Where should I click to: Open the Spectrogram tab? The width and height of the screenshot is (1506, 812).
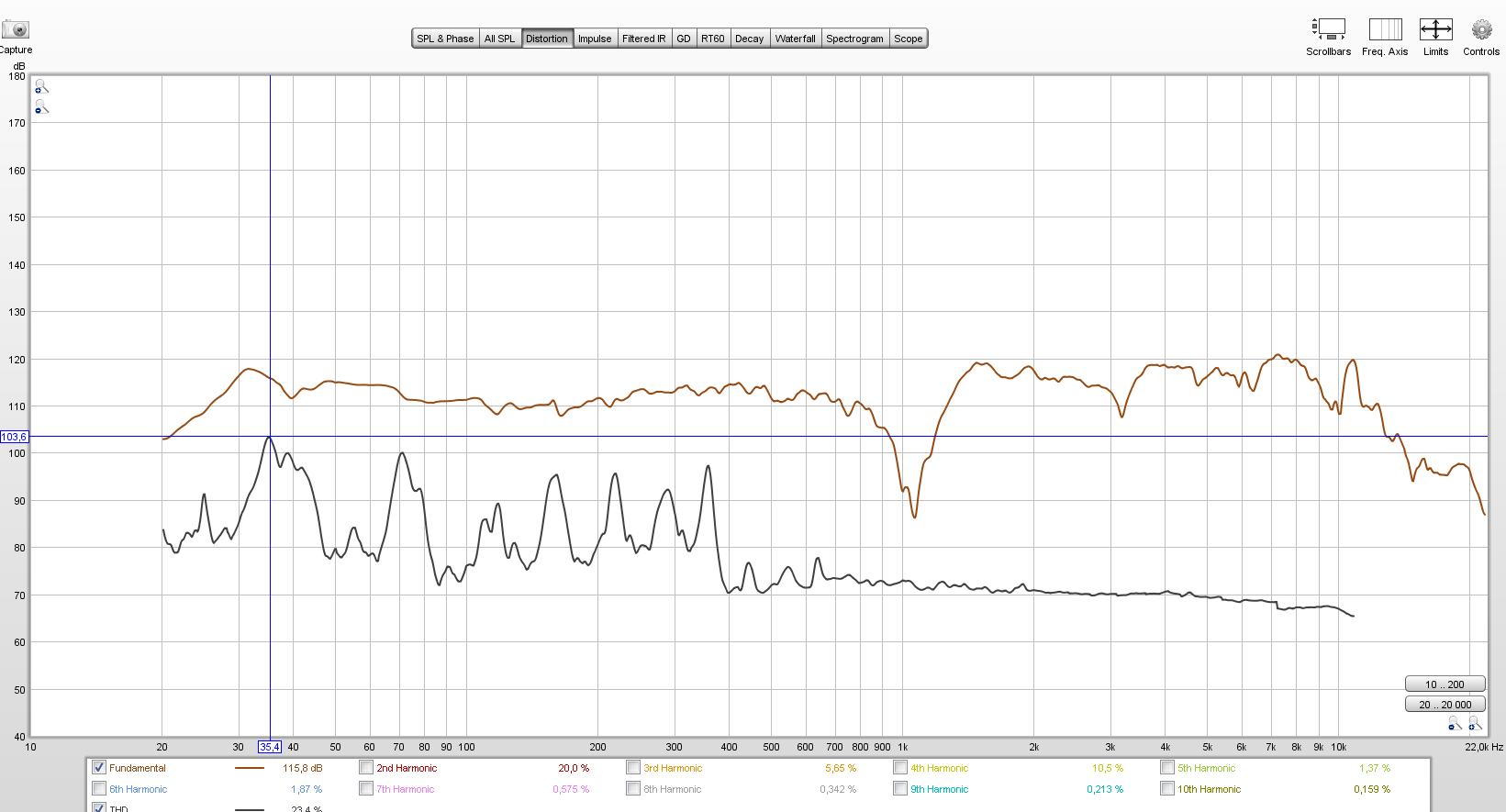tap(854, 39)
